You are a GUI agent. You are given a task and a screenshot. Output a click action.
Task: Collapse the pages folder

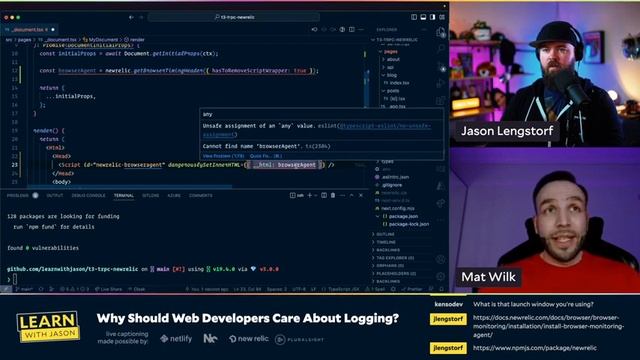[388, 52]
